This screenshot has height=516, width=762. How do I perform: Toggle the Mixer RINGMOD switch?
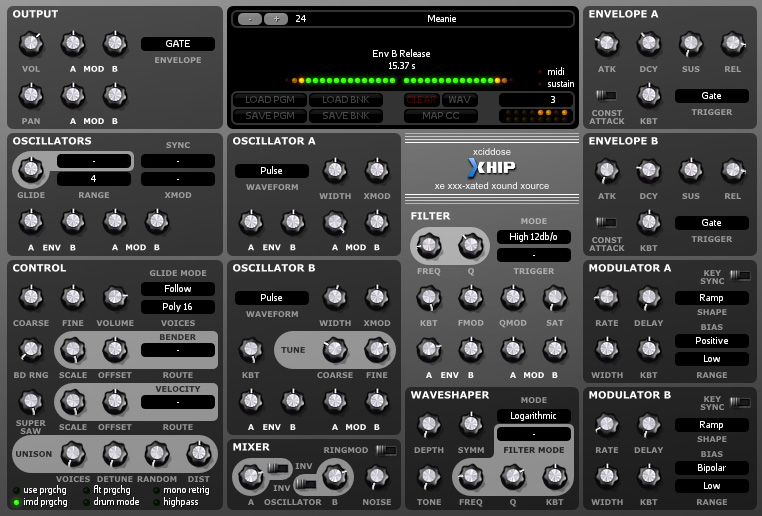pyautogui.click(x=386, y=450)
